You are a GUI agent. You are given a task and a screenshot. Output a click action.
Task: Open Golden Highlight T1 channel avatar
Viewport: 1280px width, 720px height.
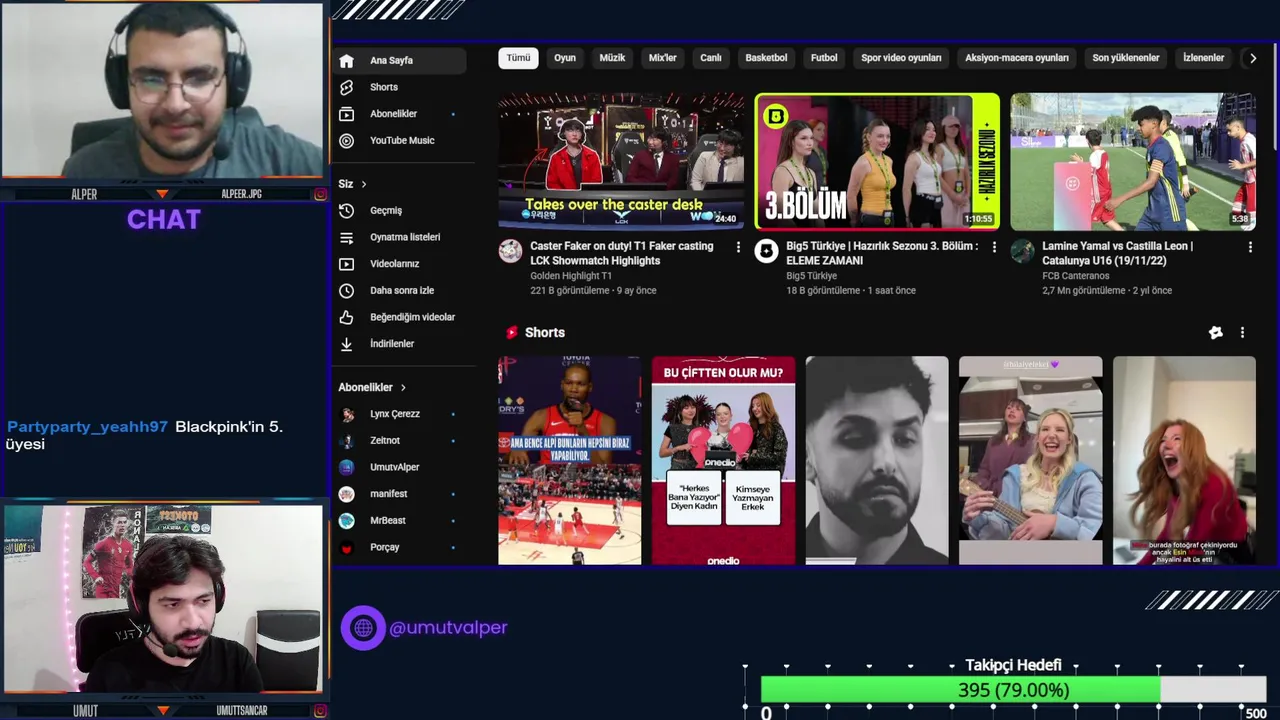click(x=511, y=251)
